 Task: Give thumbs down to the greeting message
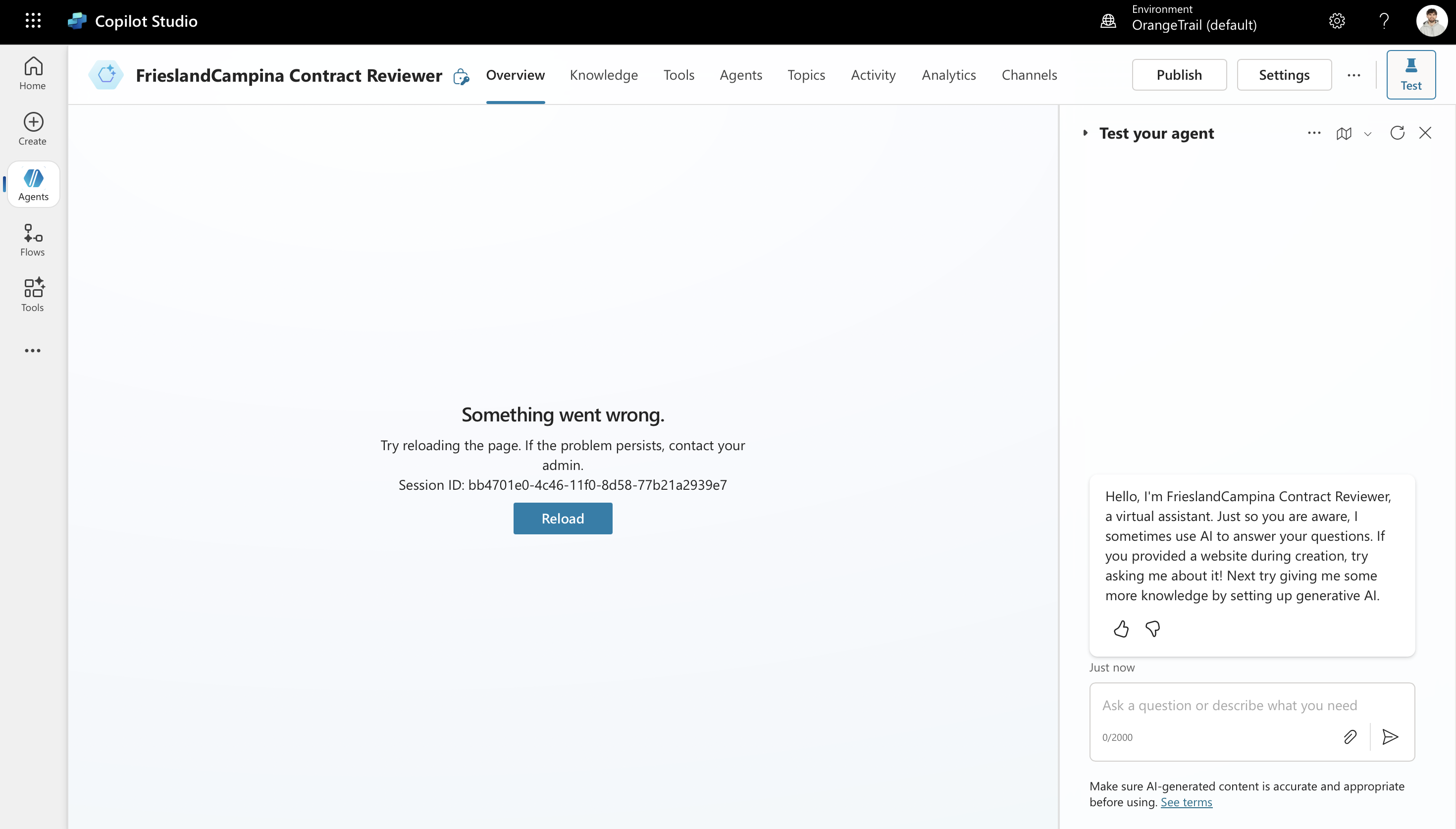[1152, 628]
